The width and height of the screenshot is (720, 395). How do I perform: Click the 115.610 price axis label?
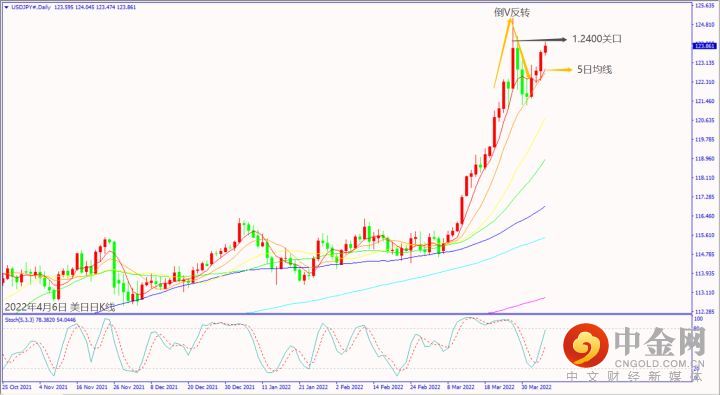point(705,235)
